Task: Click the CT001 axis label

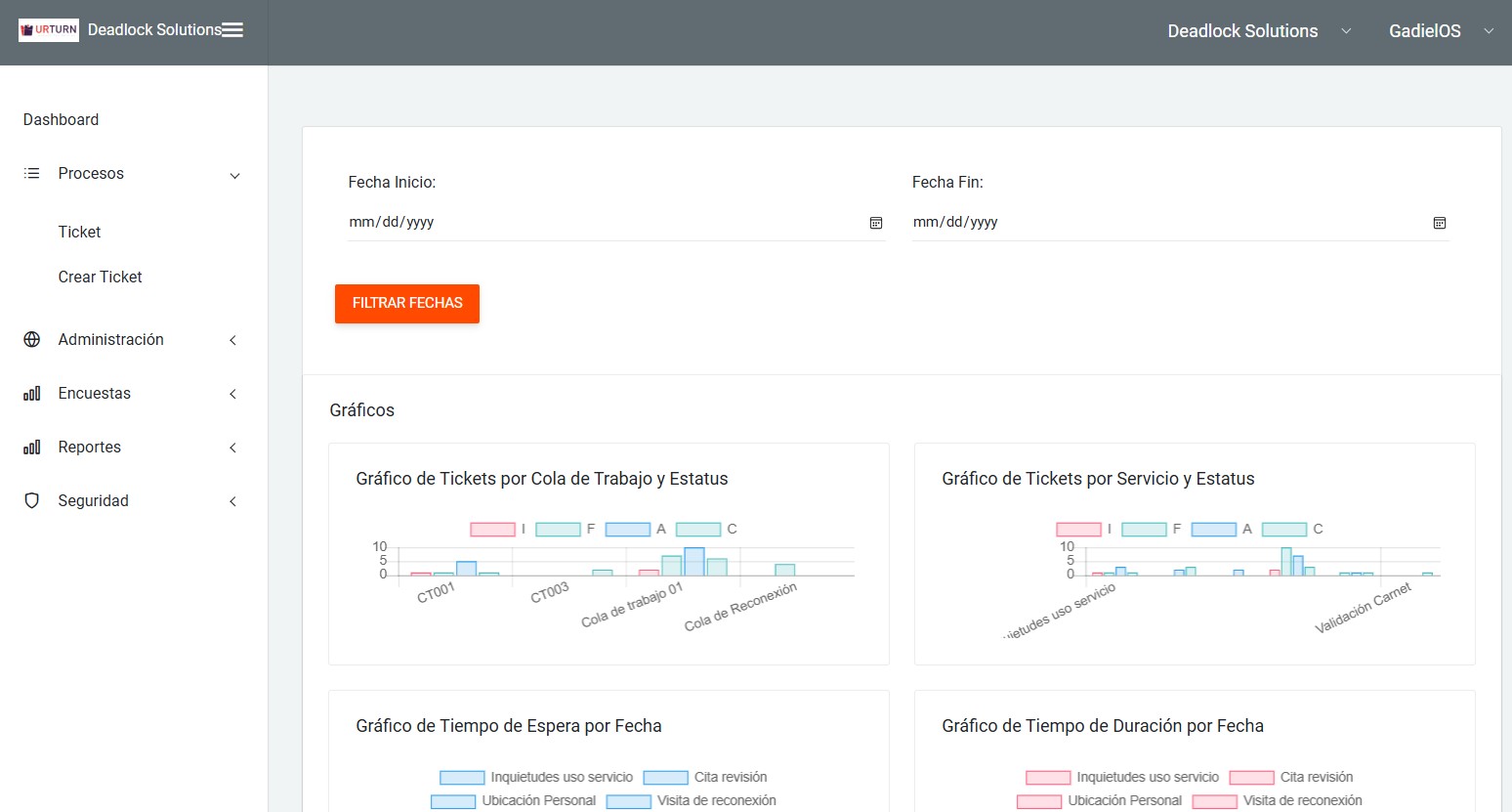Action: [436, 592]
